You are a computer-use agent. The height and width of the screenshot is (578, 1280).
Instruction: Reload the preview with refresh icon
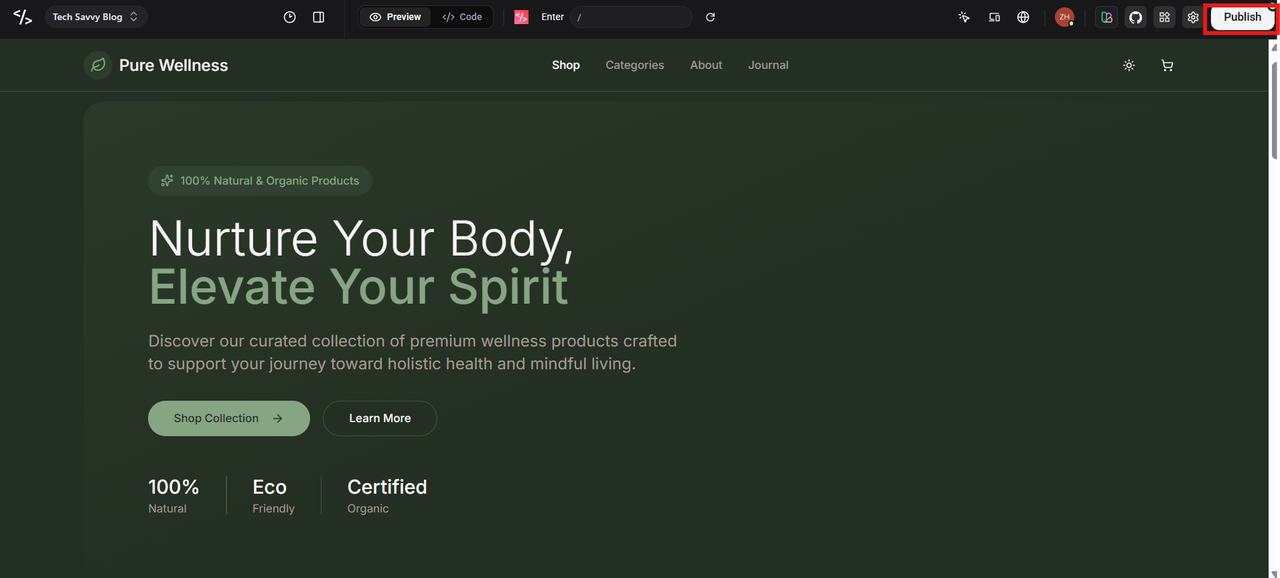pos(710,17)
